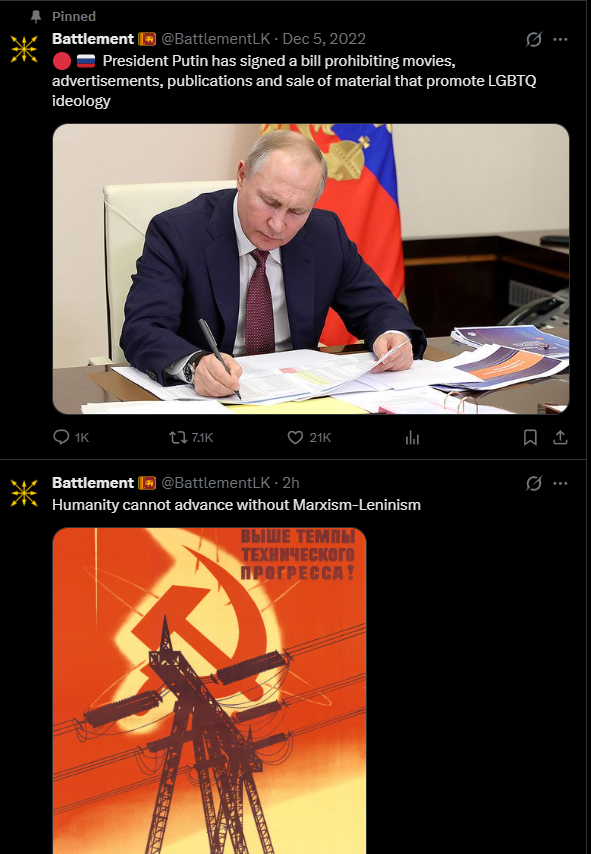Open @BattlementLK handle on second post
This screenshot has height=854, width=591.
(x=216, y=483)
